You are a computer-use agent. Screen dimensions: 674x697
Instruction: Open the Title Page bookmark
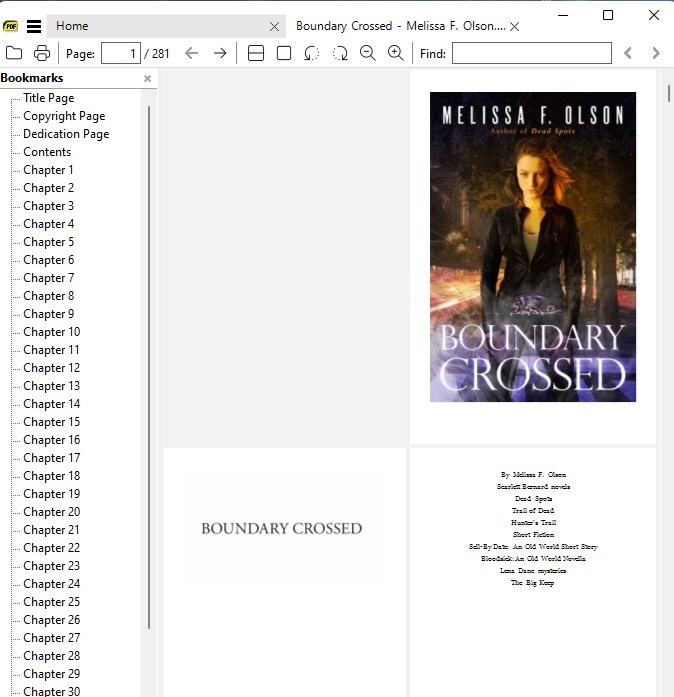tap(48, 98)
